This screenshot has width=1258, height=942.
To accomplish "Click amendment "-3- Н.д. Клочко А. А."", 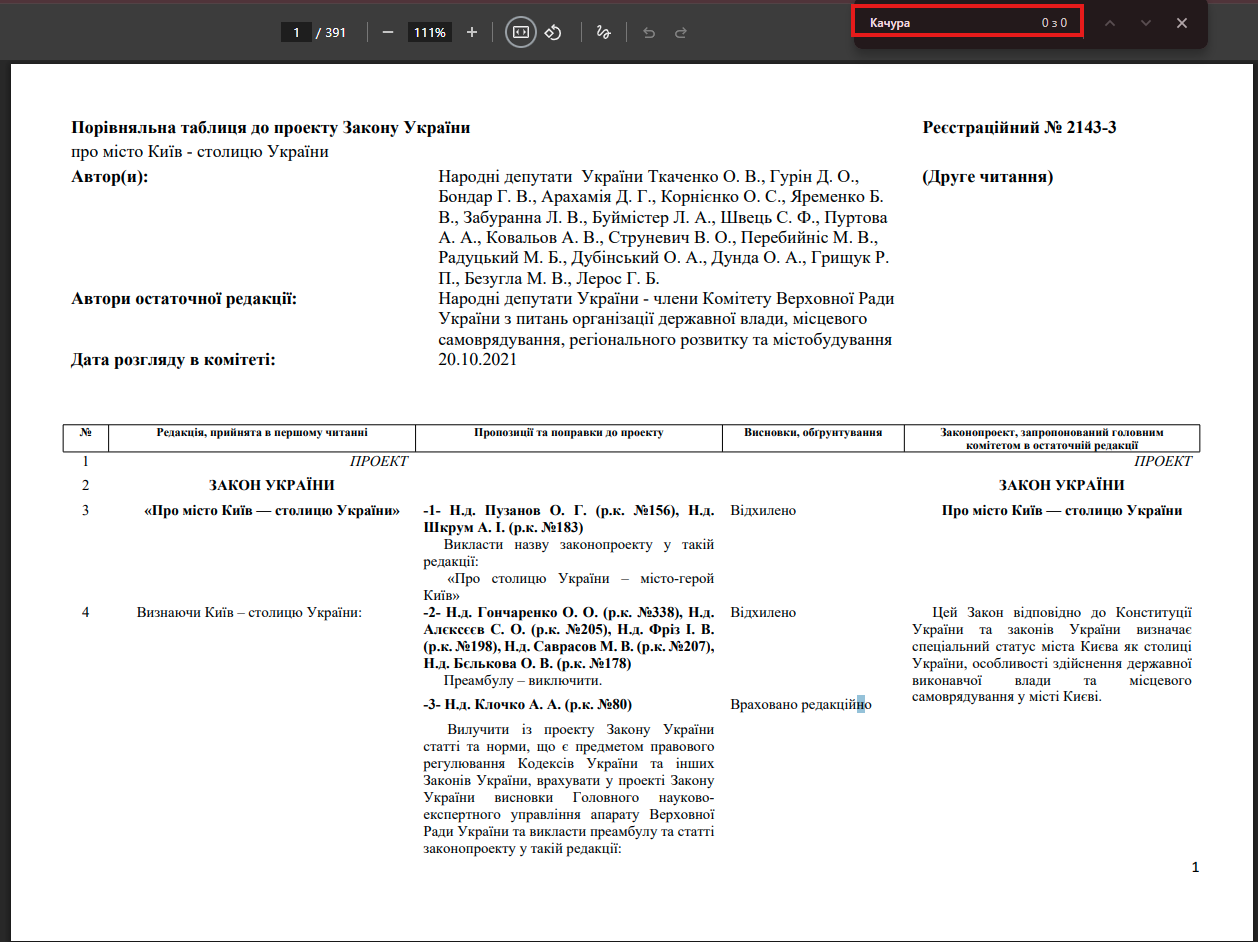I will click(528, 704).
